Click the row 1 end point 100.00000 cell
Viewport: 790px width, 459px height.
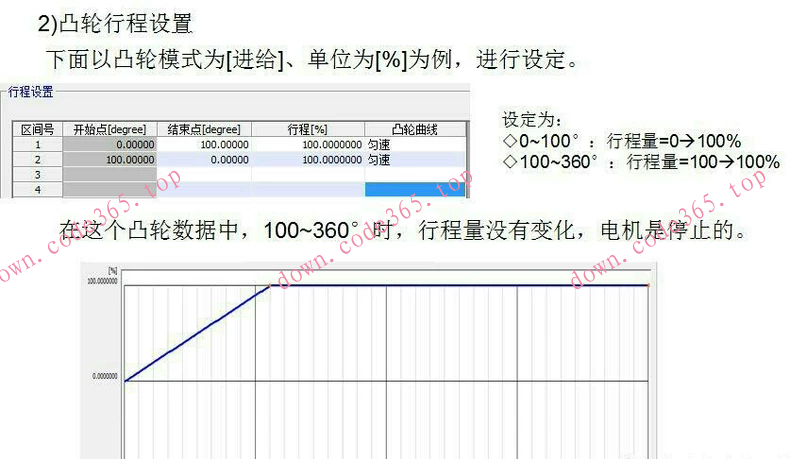(204, 145)
